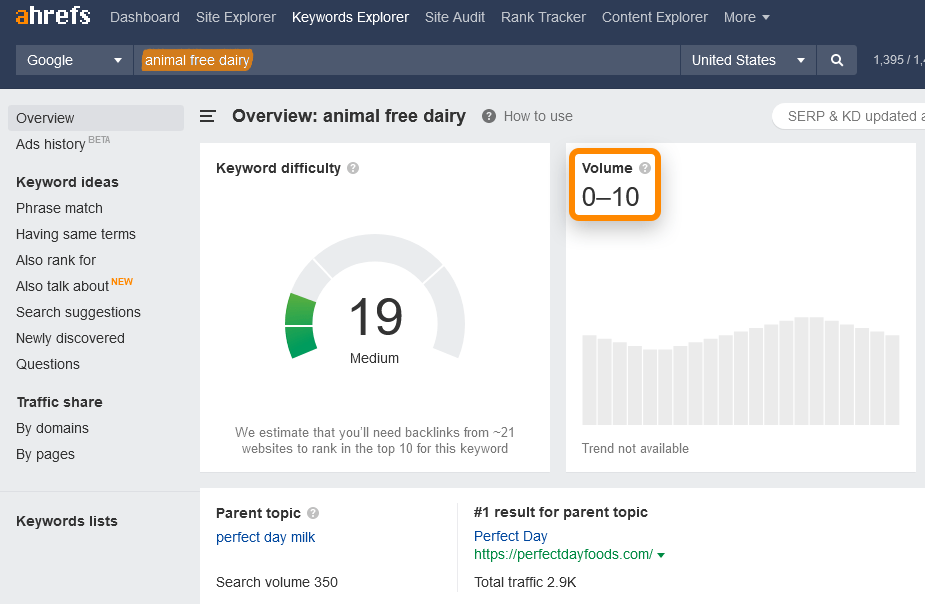Click the Keyword difficulty help icon
This screenshot has width=925, height=604.
(x=352, y=168)
